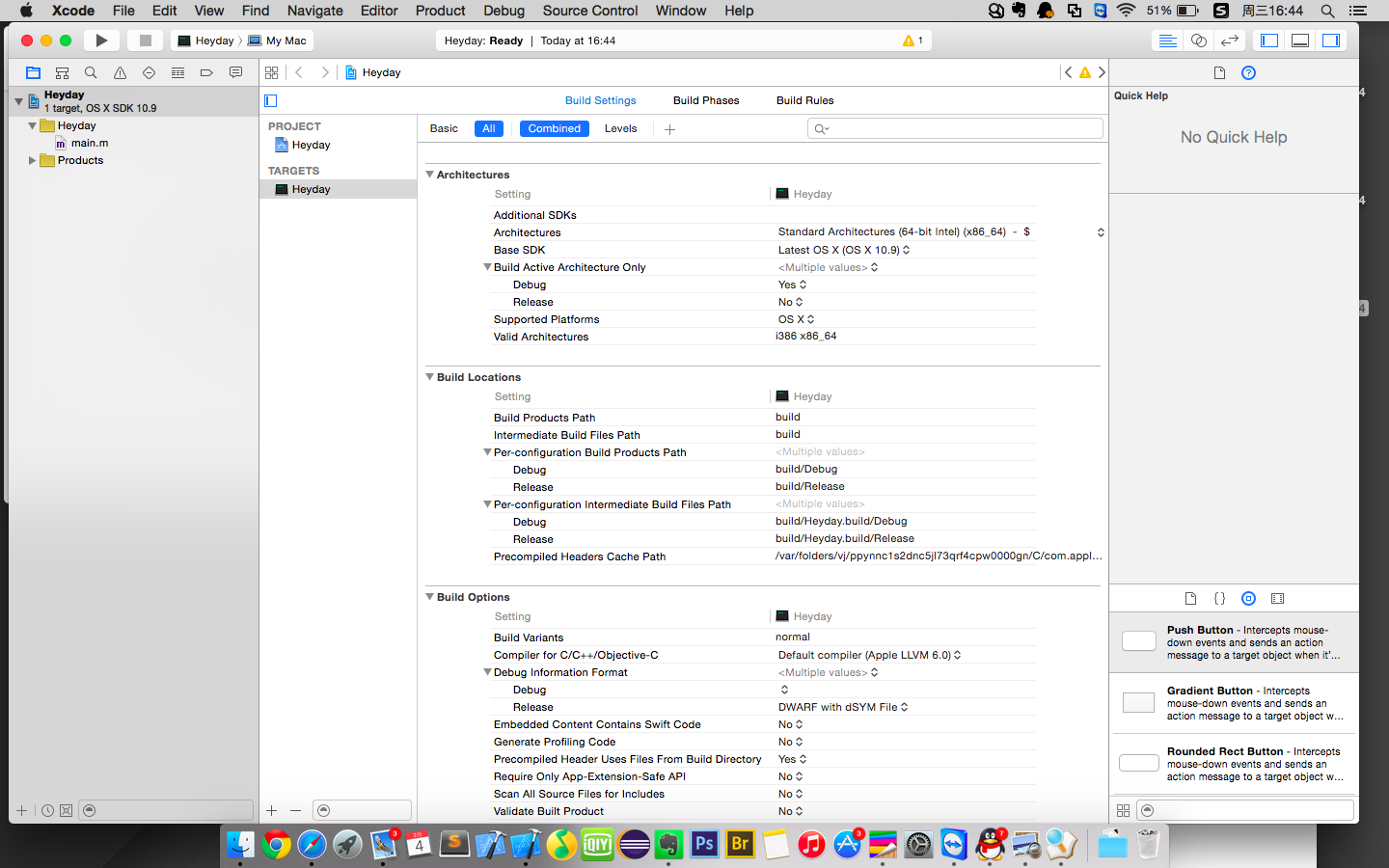
Task: Open the Test navigator diamond icon
Action: (149, 72)
